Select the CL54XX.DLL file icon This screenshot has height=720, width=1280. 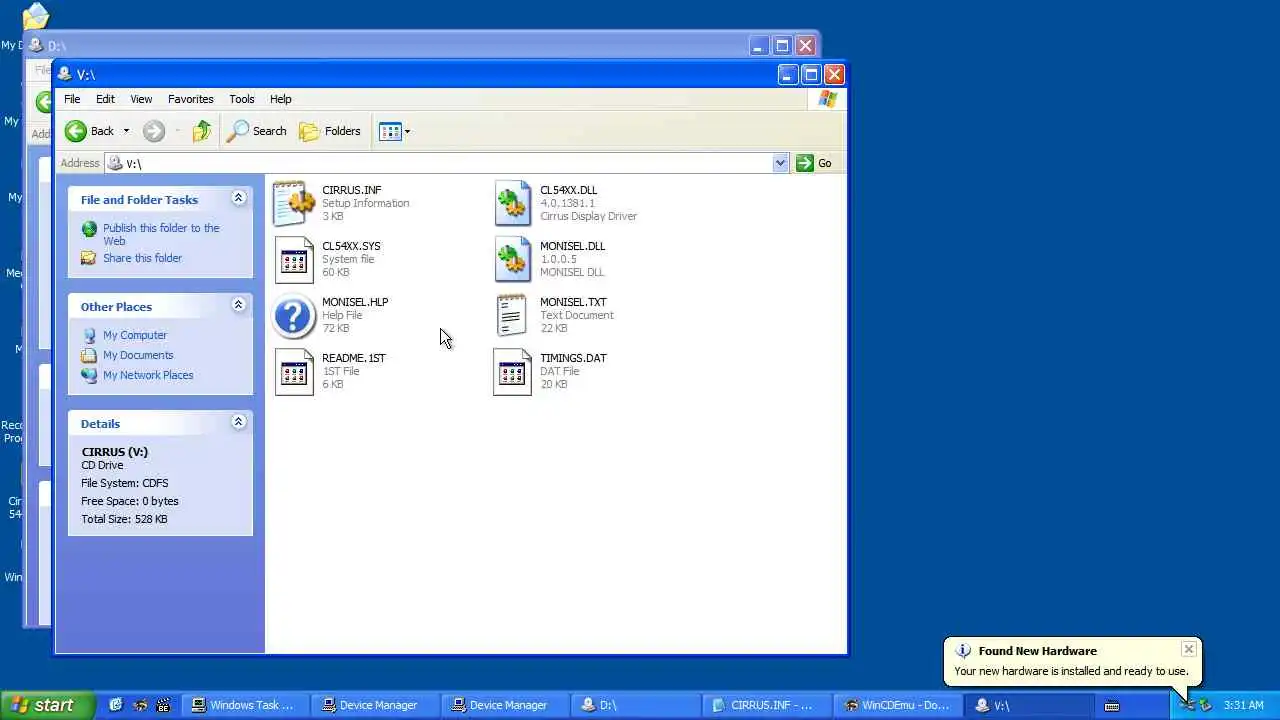512,203
